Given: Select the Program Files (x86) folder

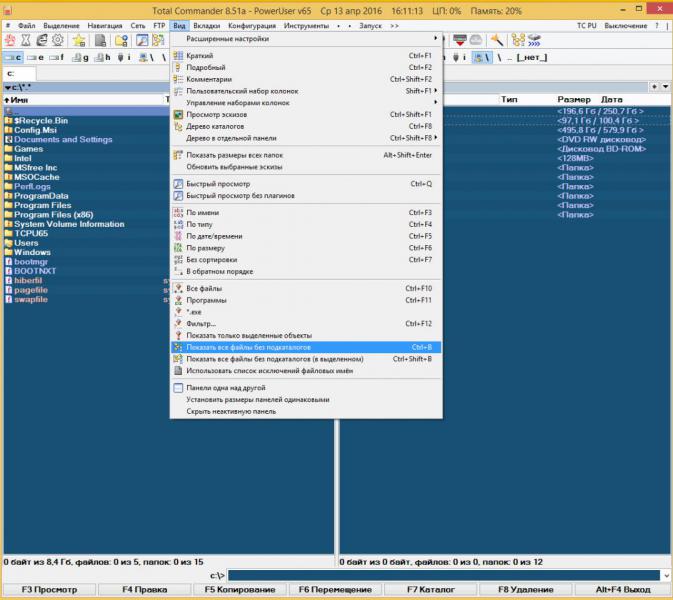Looking at the screenshot, I should (53, 215).
